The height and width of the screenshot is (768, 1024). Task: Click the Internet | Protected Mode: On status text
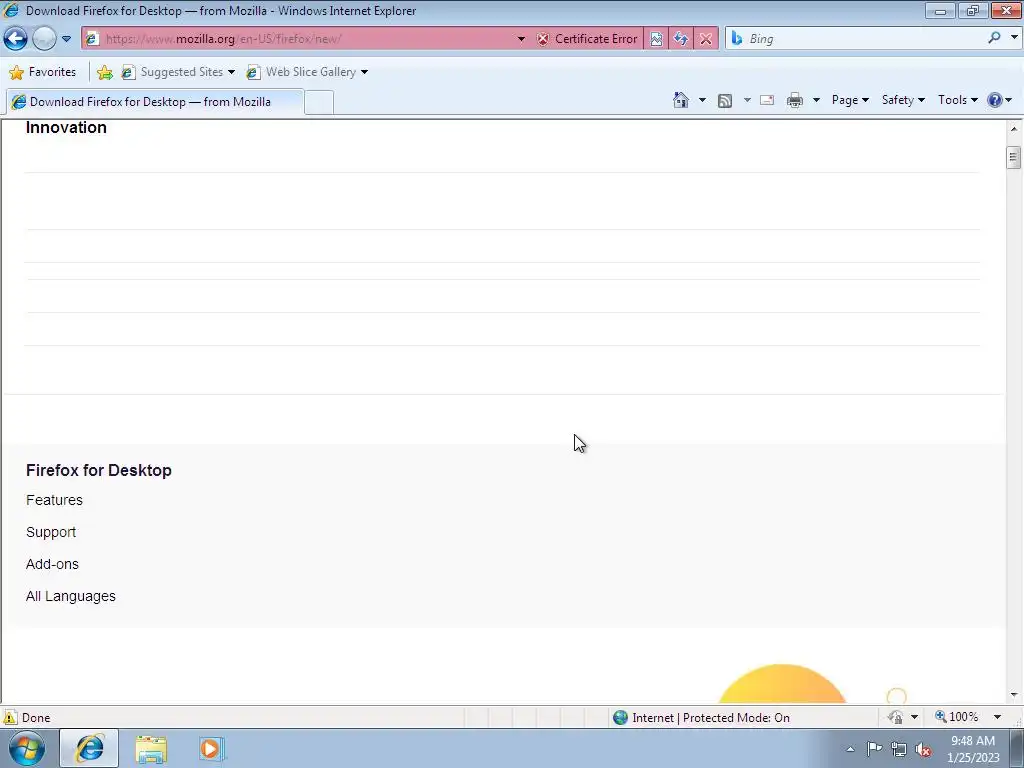coord(711,718)
